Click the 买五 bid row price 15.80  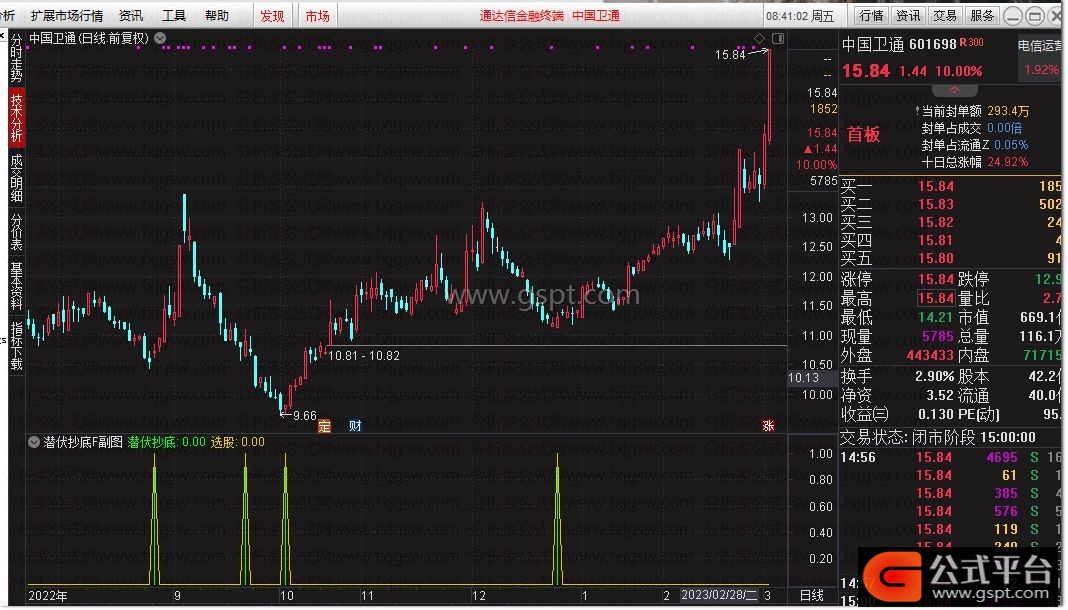[936, 259]
